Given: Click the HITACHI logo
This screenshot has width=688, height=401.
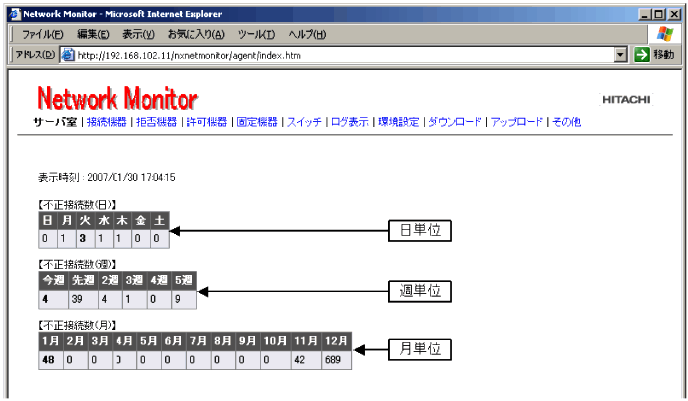Looking at the screenshot, I should (x=626, y=100).
